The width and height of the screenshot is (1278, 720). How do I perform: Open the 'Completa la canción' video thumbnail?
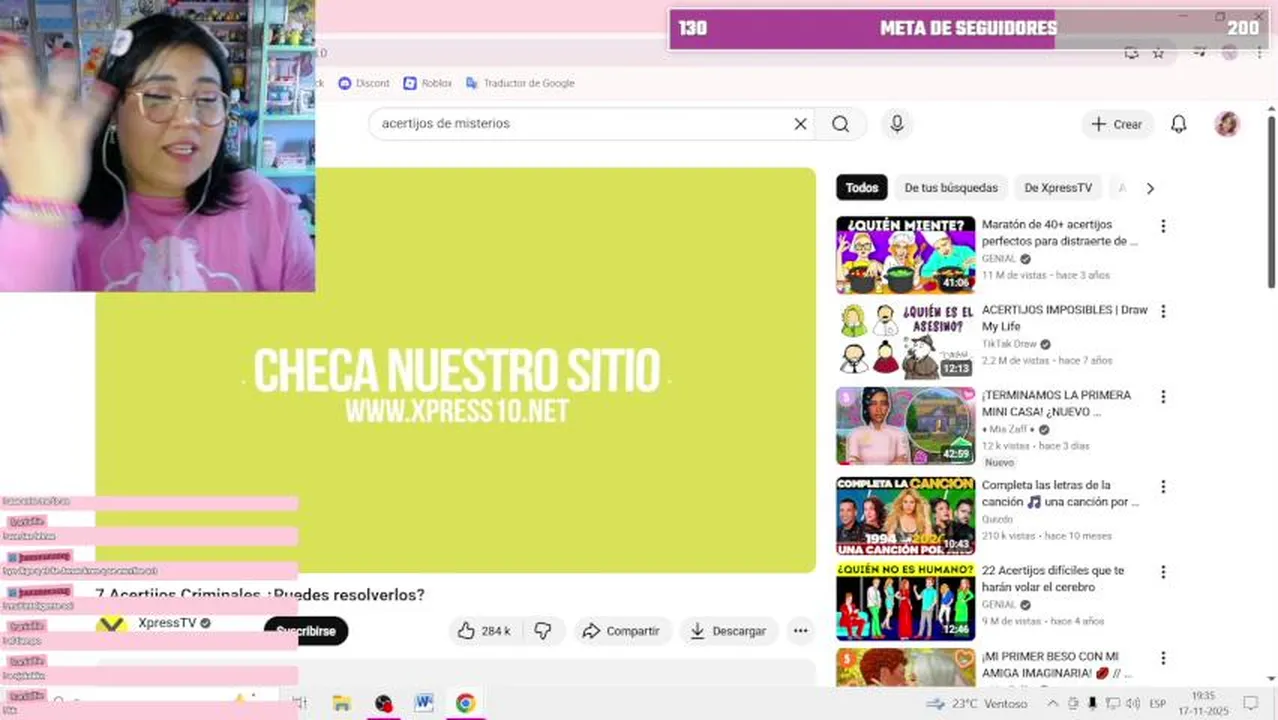pos(906,516)
